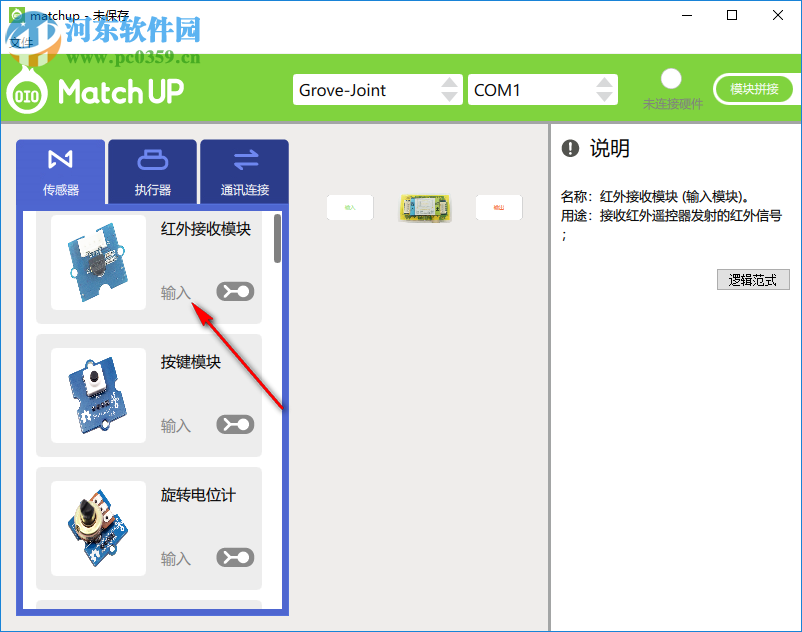The height and width of the screenshot is (632, 802).
Task: Switch to the 传感器 tab
Action: pos(60,170)
